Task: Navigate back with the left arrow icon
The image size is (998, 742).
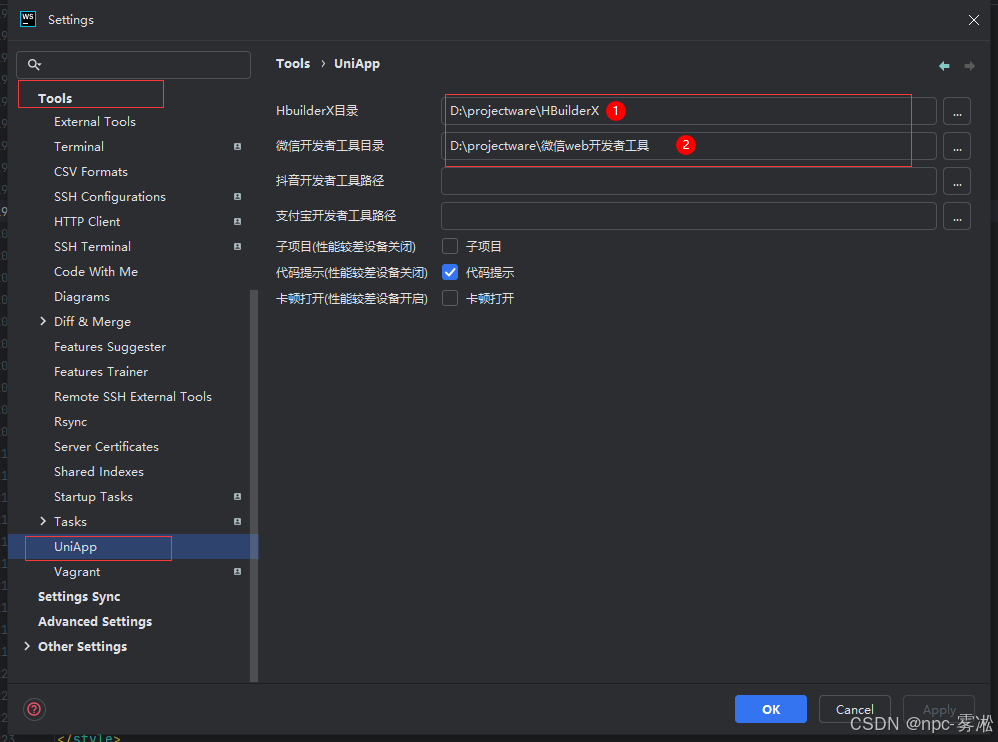Action: [x=944, y=66]
